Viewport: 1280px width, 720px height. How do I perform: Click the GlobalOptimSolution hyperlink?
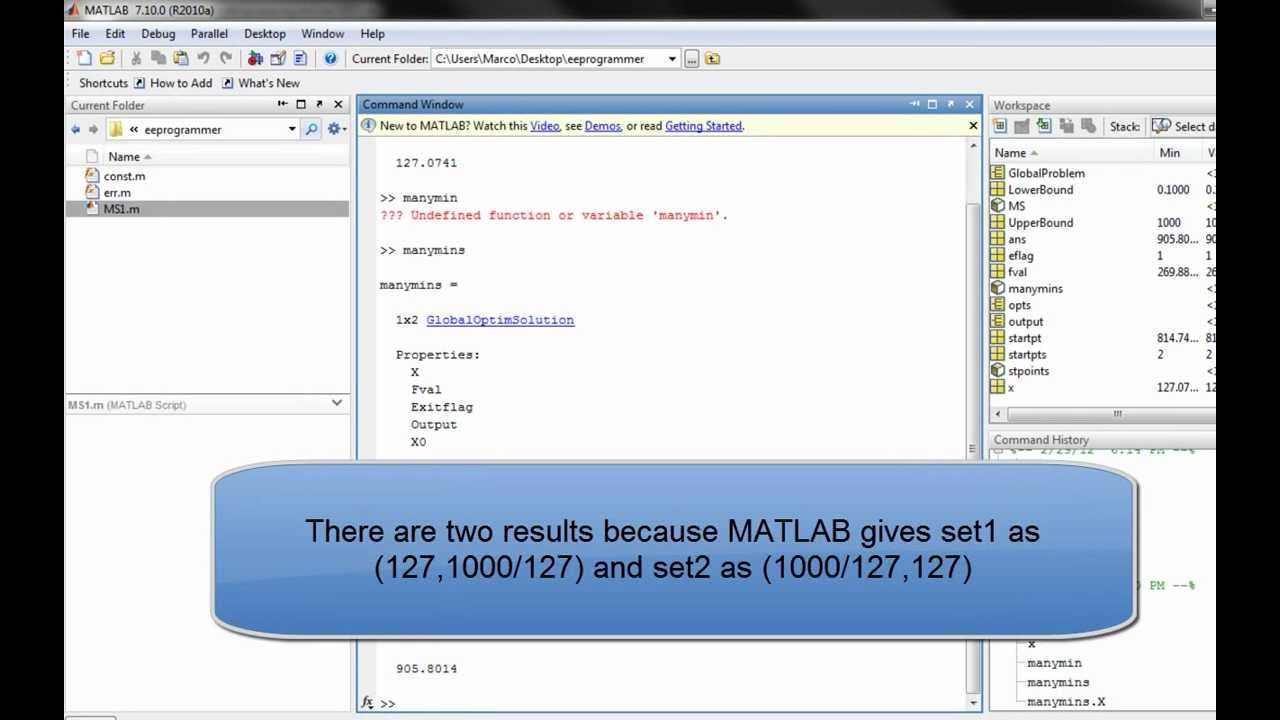[500, 320]
